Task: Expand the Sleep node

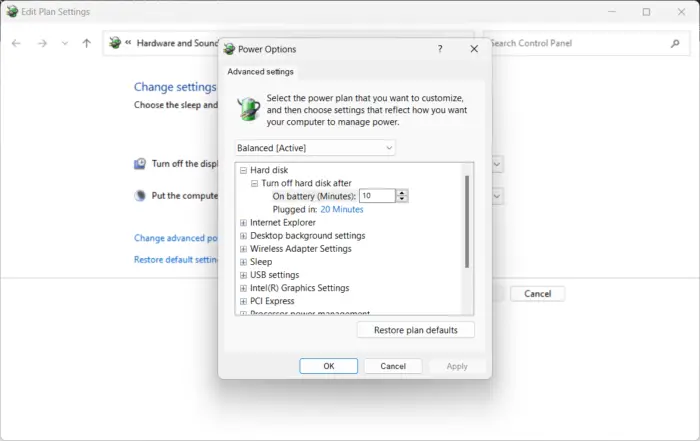Action: coord(243,262)
